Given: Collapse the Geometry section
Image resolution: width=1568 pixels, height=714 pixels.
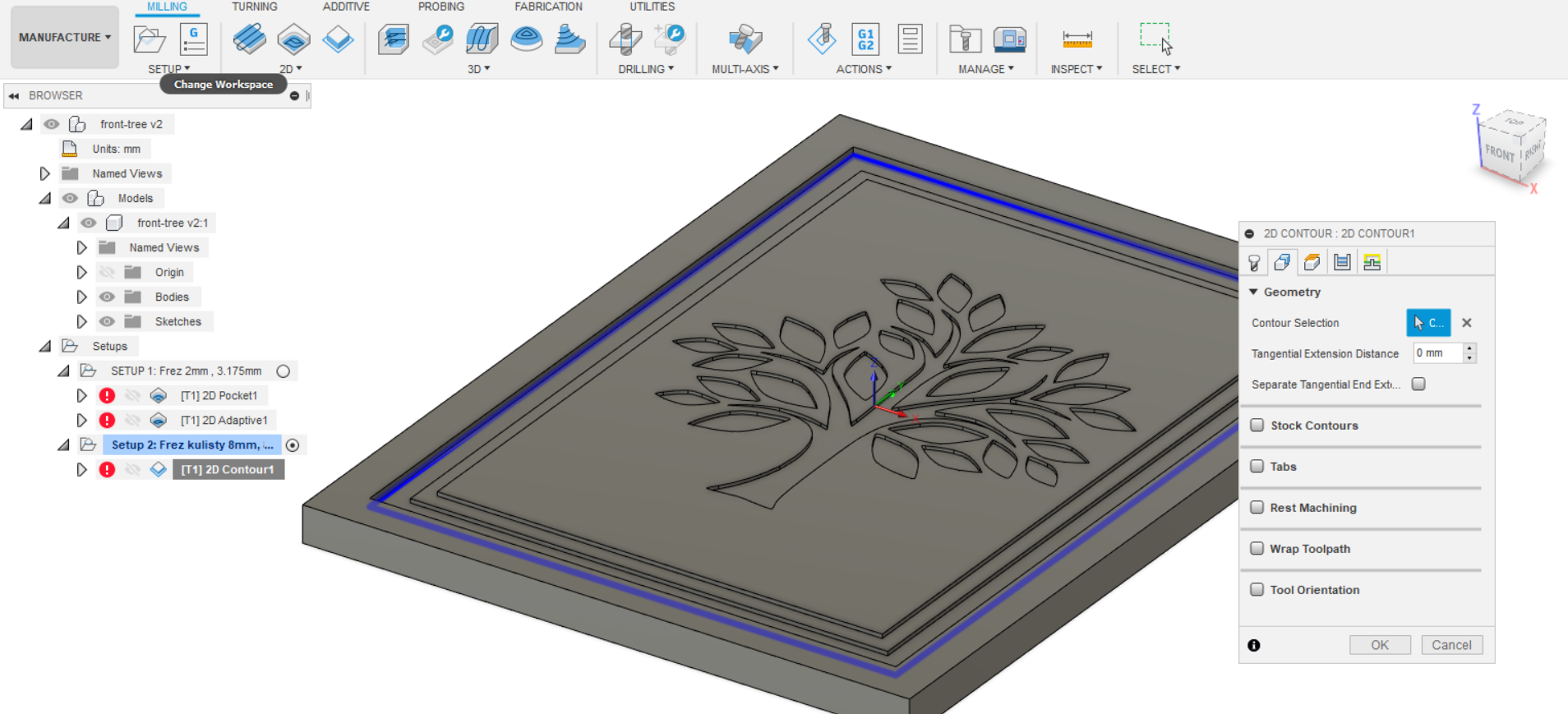Looking at the screenshot, I should (x=1253, y=292).
